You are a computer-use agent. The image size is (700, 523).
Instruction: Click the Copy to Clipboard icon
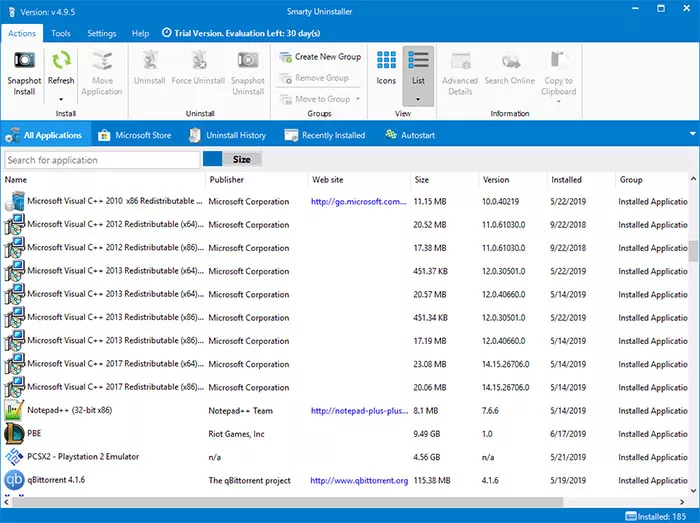tap(559, 60)
